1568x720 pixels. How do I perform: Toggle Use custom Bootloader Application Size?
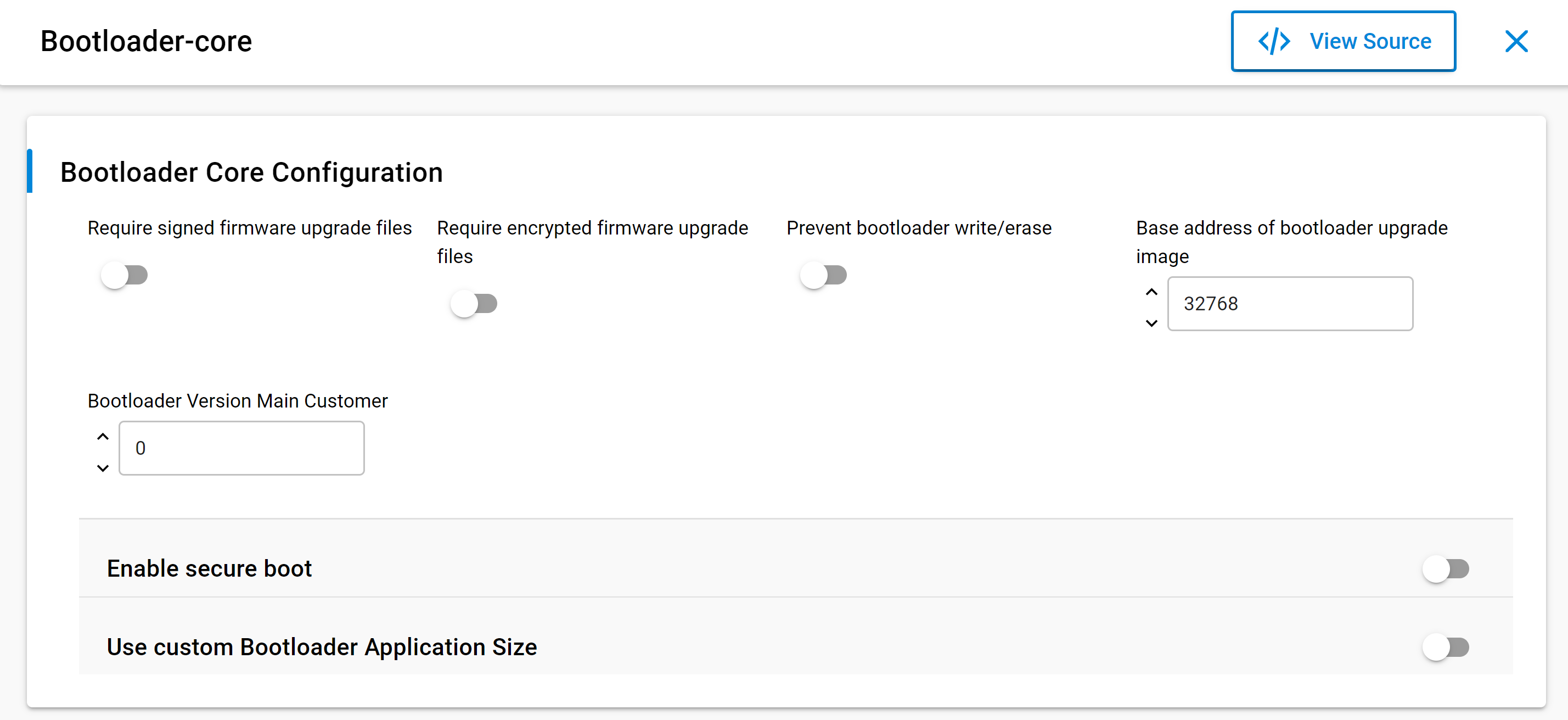(1445, 647)
